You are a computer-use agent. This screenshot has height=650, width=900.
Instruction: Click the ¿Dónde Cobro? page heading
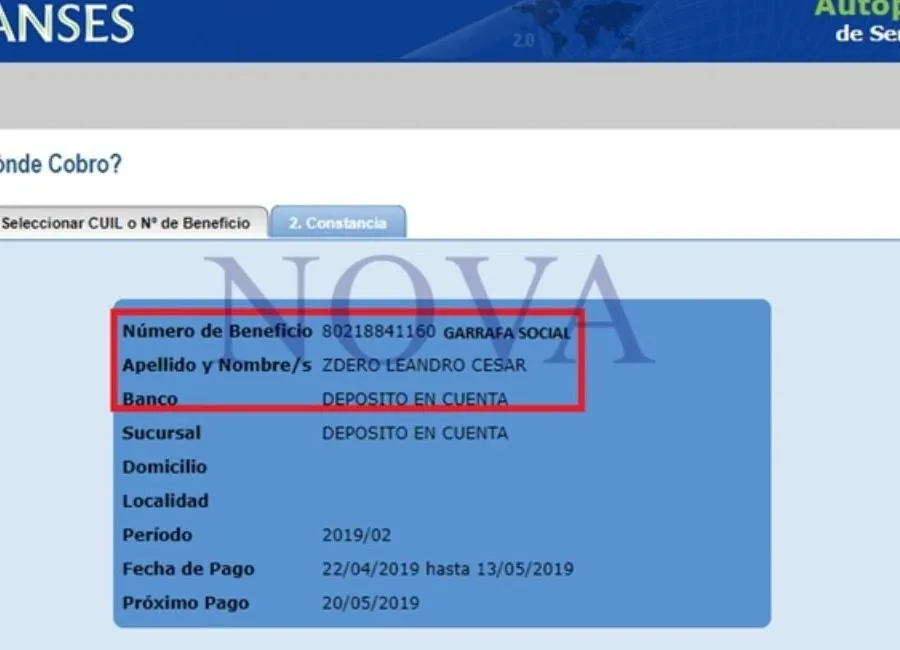click(x=61, y=164)
